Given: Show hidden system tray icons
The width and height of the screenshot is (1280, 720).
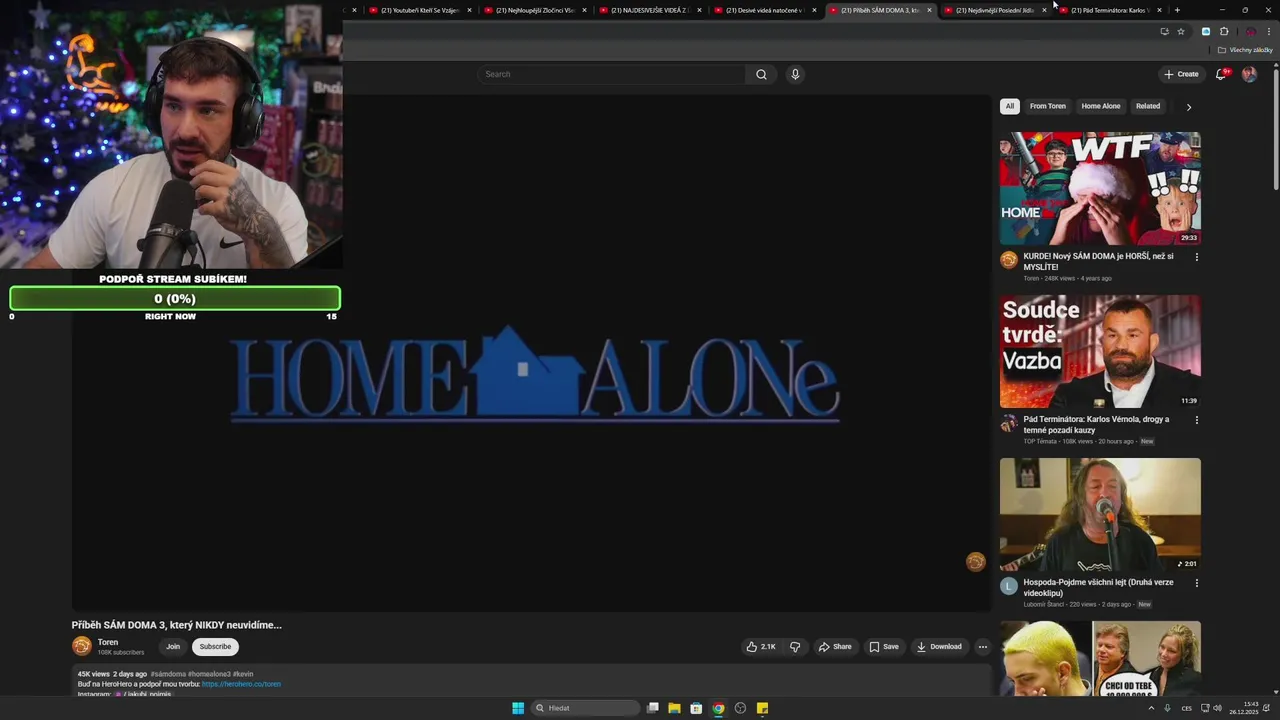Looking at the screenshot, I should pyautogui.click(x=1151, y=708).
